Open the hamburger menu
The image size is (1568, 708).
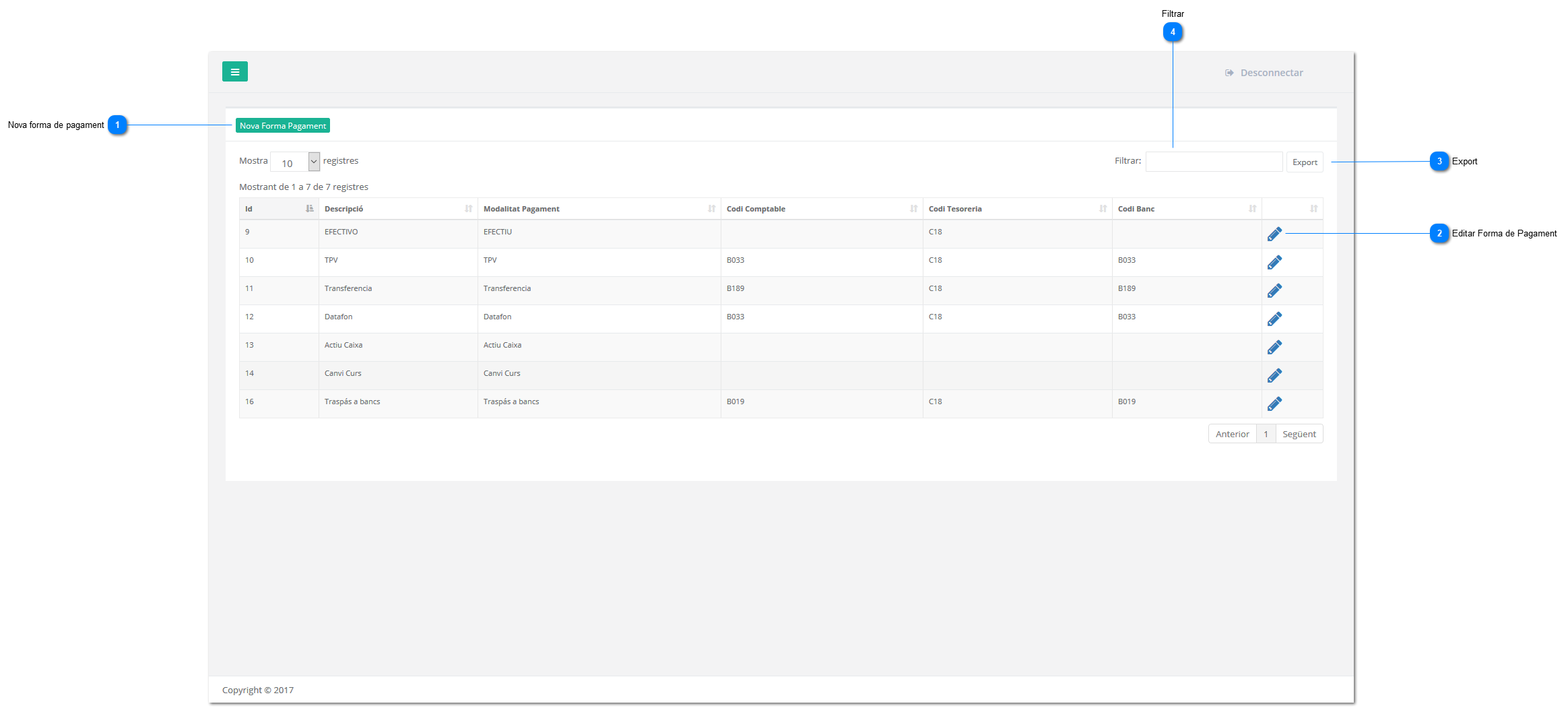(234, 71)
